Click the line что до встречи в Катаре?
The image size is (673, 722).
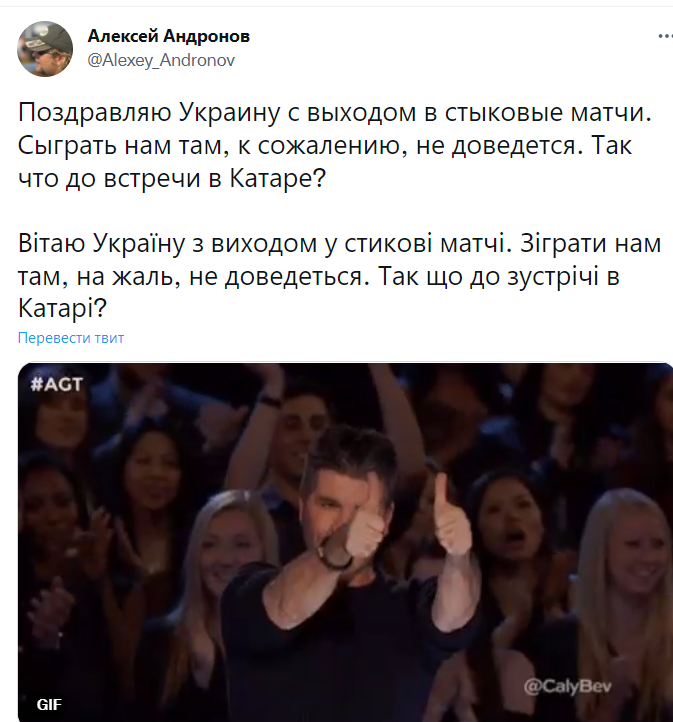pyautogui.click(x=172, y=178)
